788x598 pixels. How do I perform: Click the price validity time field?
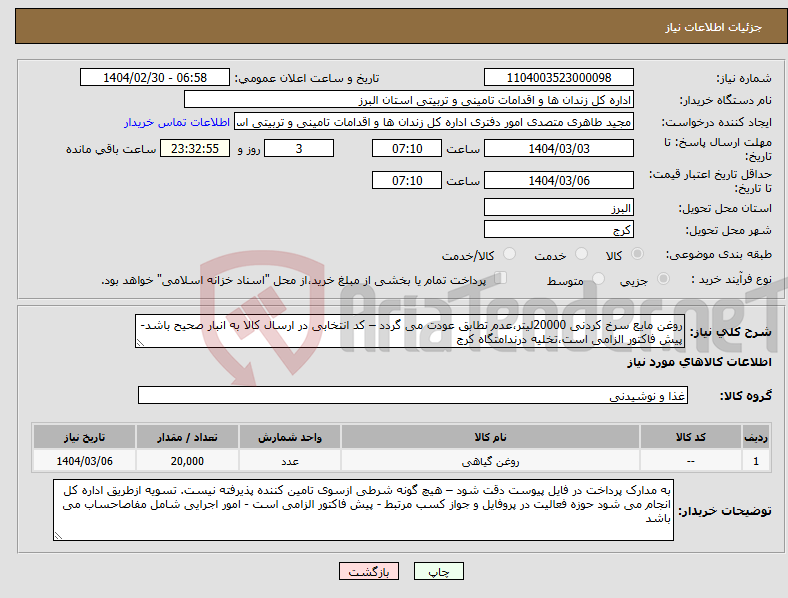[407, 180]
